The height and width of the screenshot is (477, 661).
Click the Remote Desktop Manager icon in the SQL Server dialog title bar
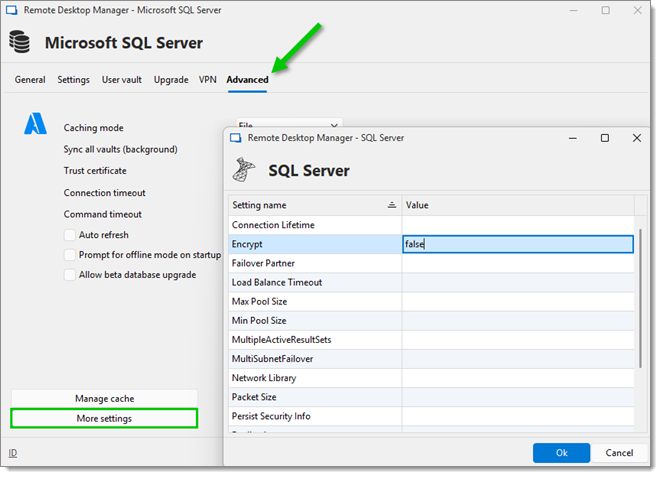click(235, 138)
